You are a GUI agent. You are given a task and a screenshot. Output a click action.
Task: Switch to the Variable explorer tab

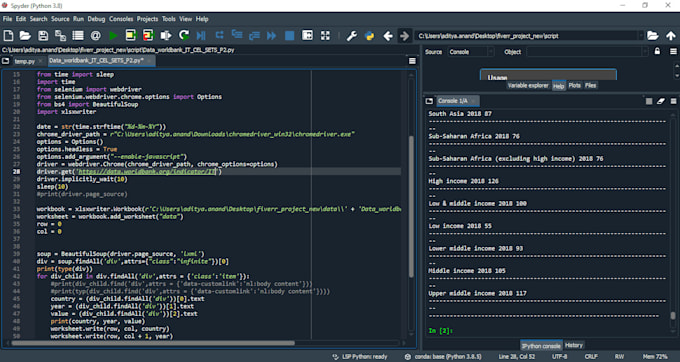[528, 86]
